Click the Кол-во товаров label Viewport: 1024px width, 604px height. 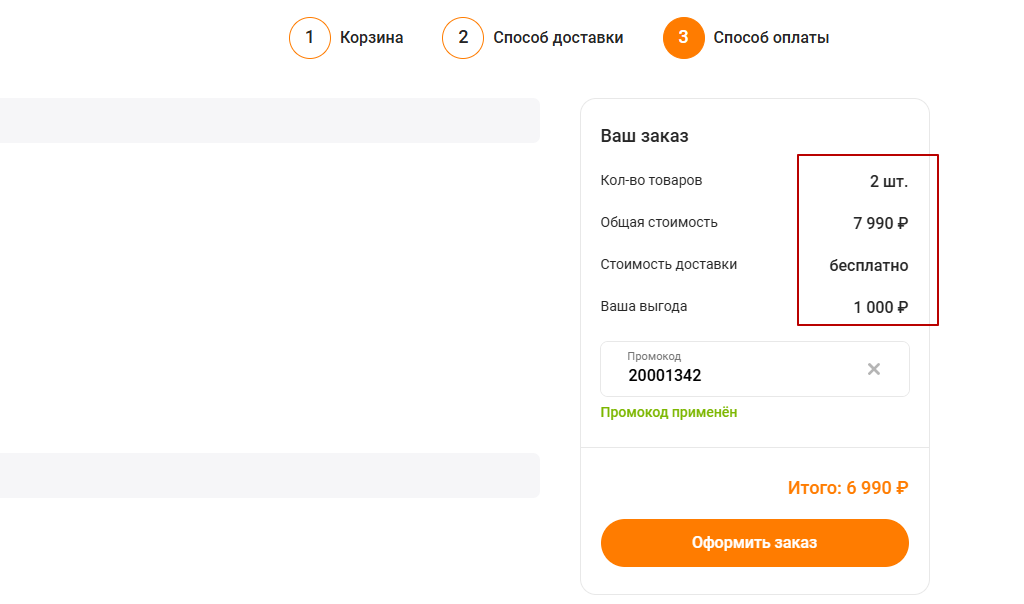(651, 181)
